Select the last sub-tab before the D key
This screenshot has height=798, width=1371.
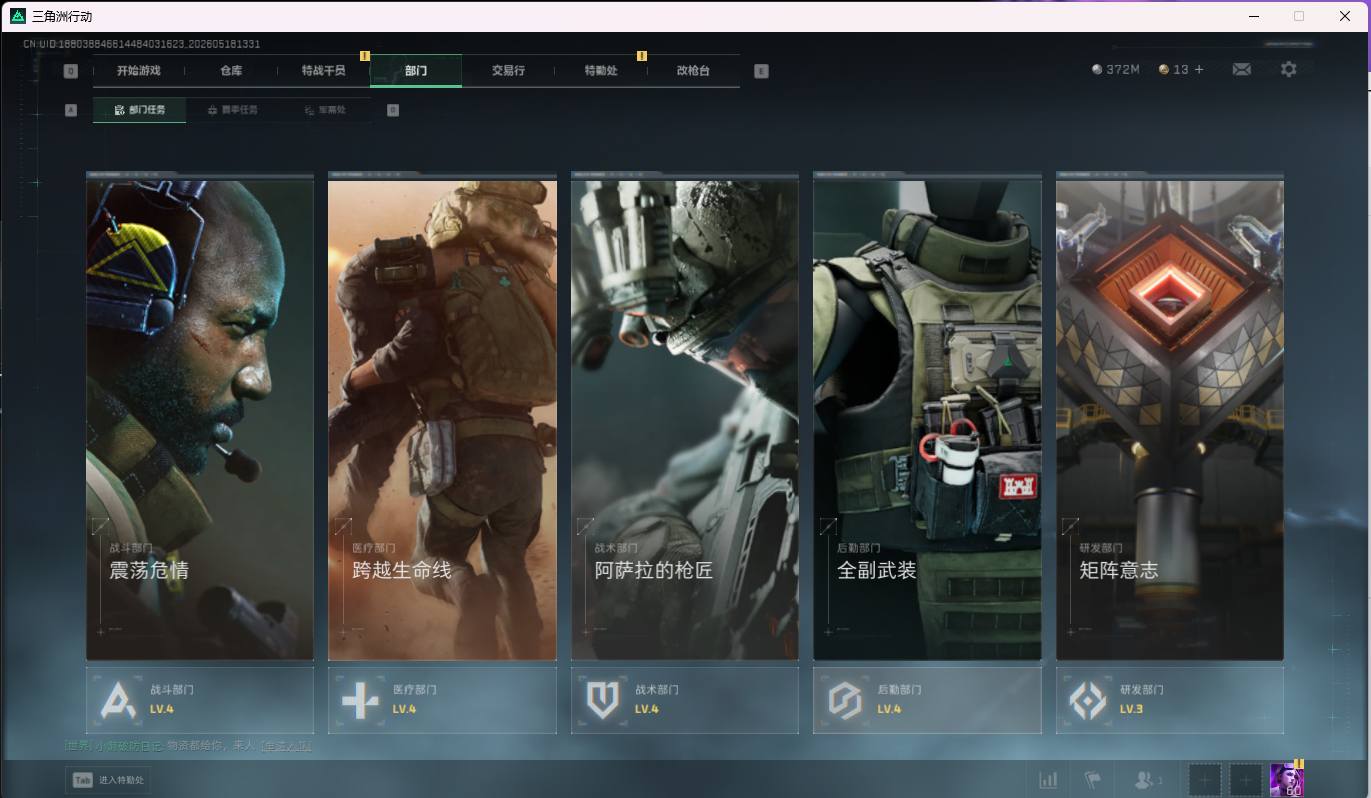(x=325, y=110)
